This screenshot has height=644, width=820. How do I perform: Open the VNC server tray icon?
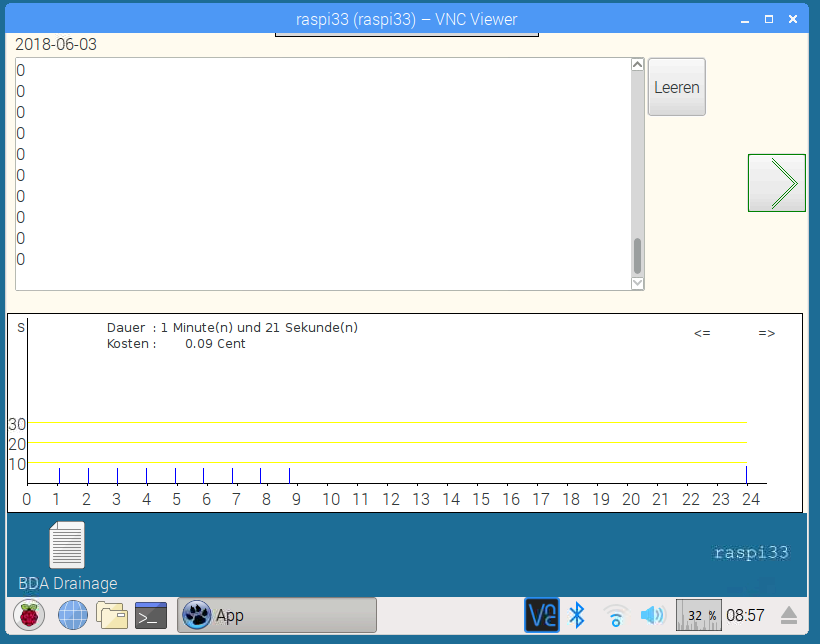[542, 615]
